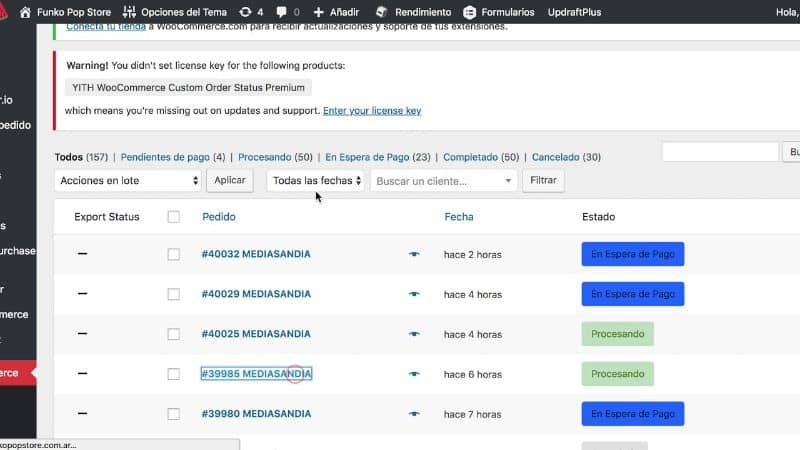Image resolution: width=800 pixels, height=450 pixels.
Task: Open order #39980 MEDIASANDIA
Action: pos(256,414)
